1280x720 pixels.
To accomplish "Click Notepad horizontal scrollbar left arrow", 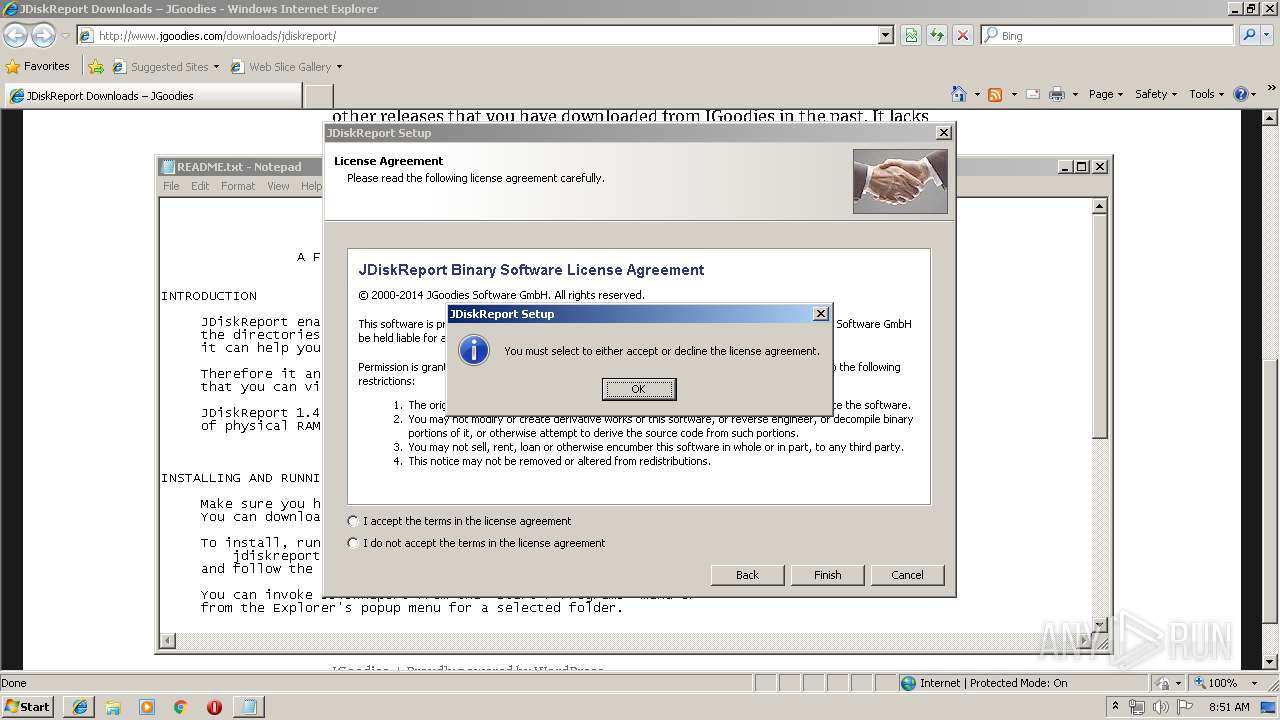I will pos(168,641).
